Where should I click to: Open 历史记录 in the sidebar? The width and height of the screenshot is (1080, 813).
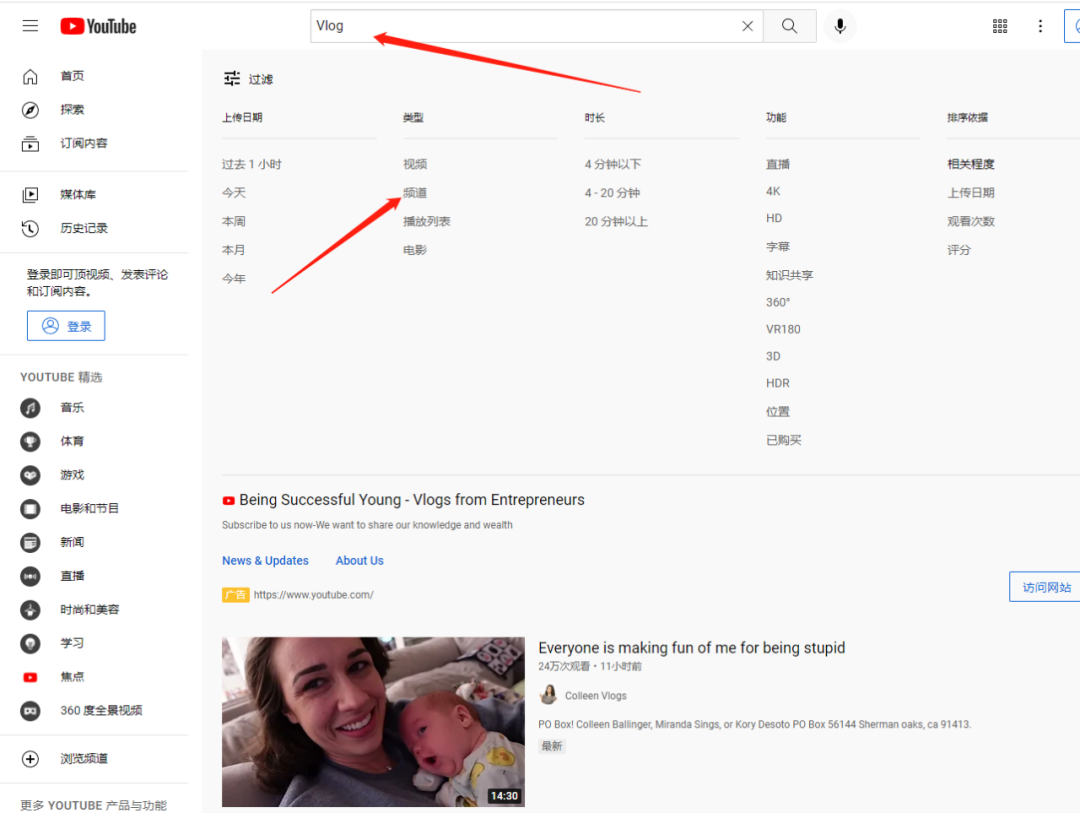click(83, 228)
